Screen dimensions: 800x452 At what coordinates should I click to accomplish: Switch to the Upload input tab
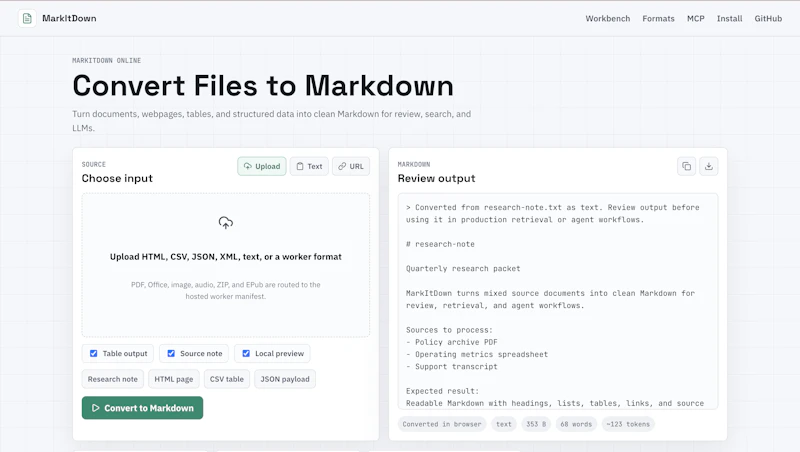[x=262, y=166]
